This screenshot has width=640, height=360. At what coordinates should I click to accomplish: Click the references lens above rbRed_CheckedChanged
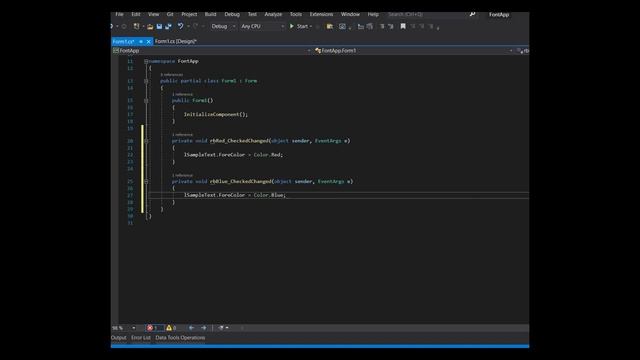click(182, 135)
